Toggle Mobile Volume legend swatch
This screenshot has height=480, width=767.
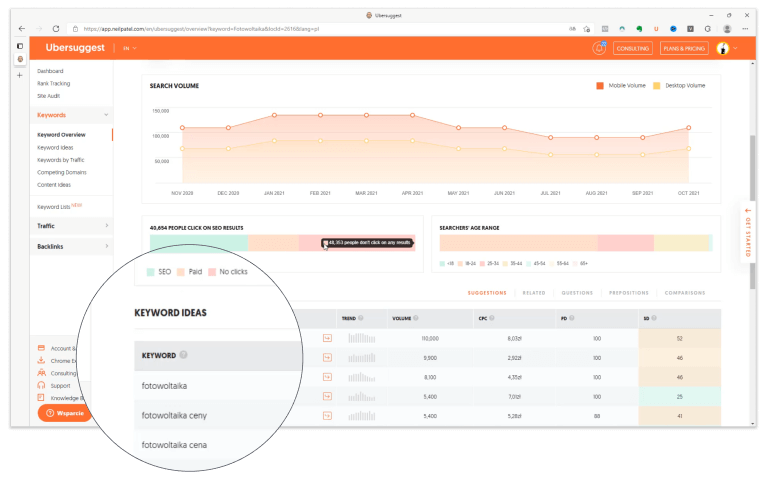600,86
